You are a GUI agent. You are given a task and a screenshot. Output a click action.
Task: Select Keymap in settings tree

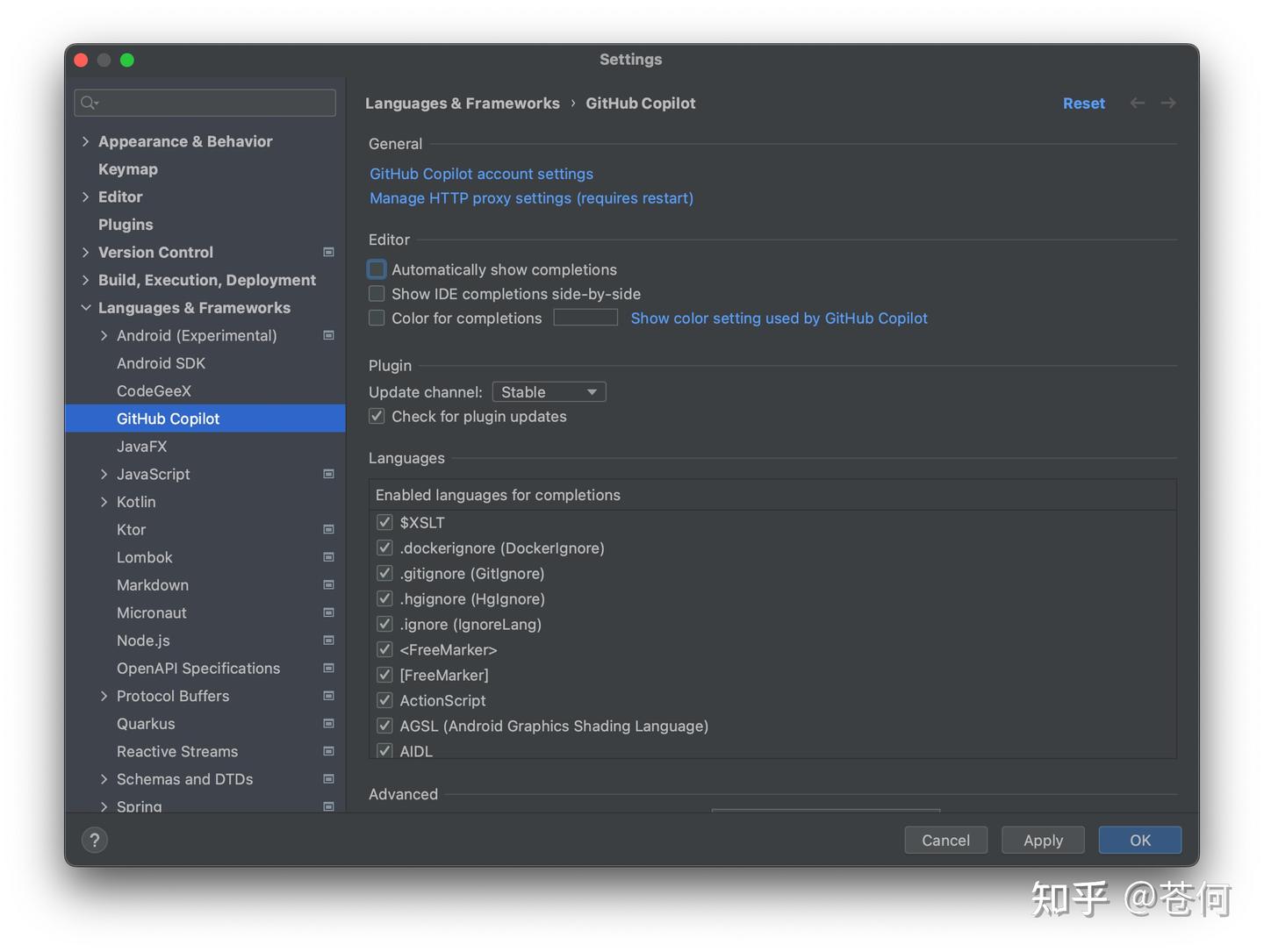pyautogui.click(x=128, y=169)
